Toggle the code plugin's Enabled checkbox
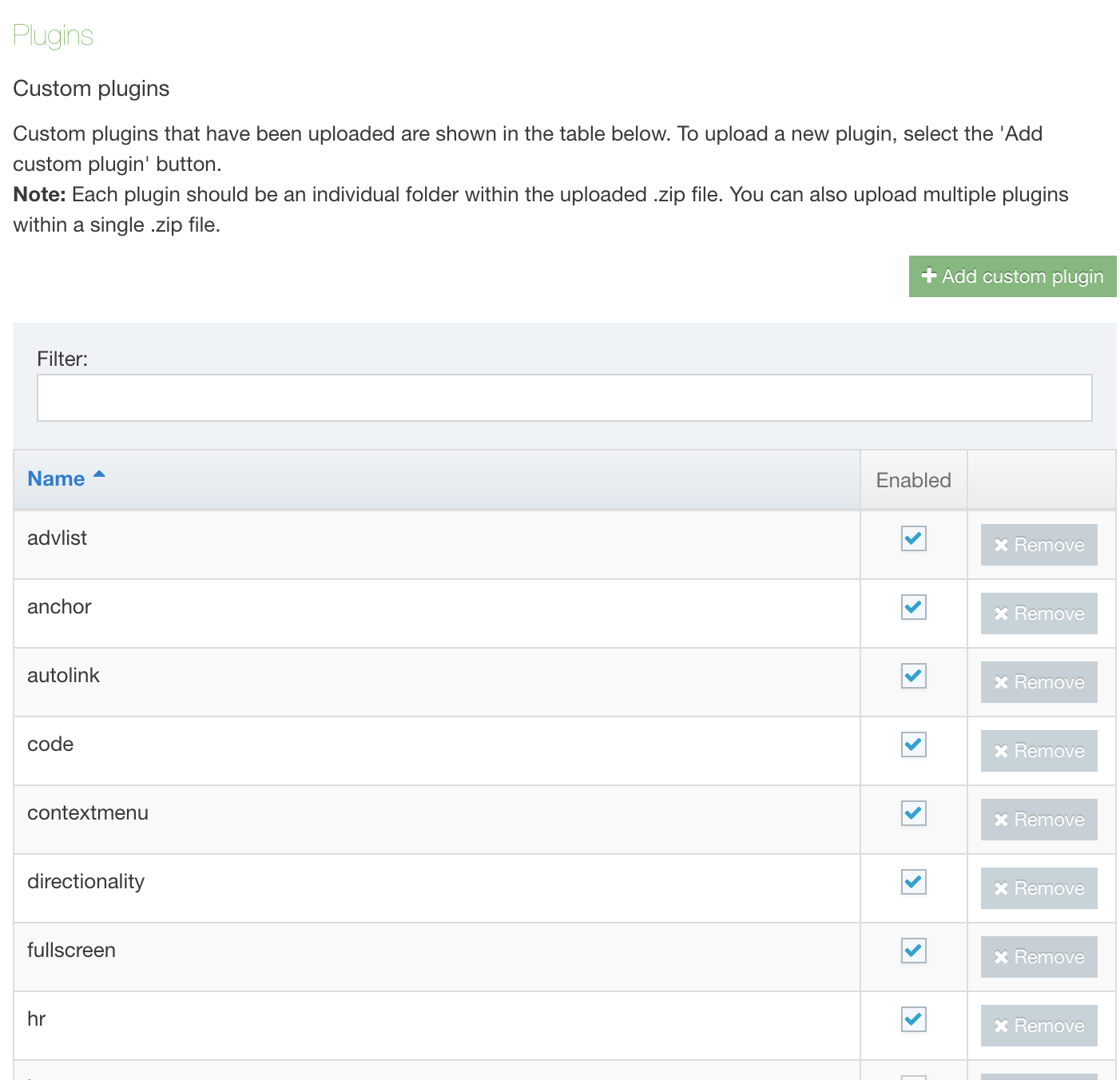1120x1080 pixels. click(x=914, y=744)
